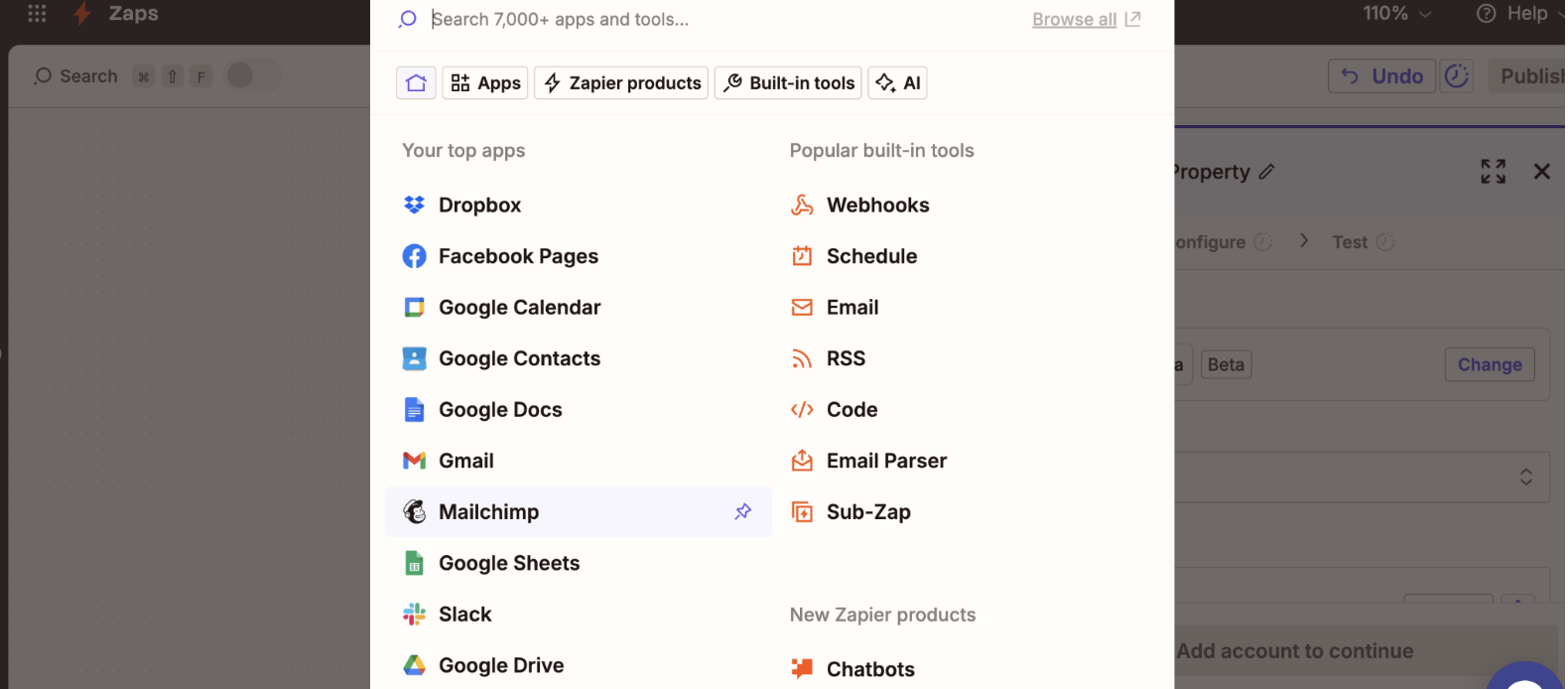Viewport: 1568px width, 689px height.
Task: Choose Google Contacts in the list
Action: tap(578, 358)
